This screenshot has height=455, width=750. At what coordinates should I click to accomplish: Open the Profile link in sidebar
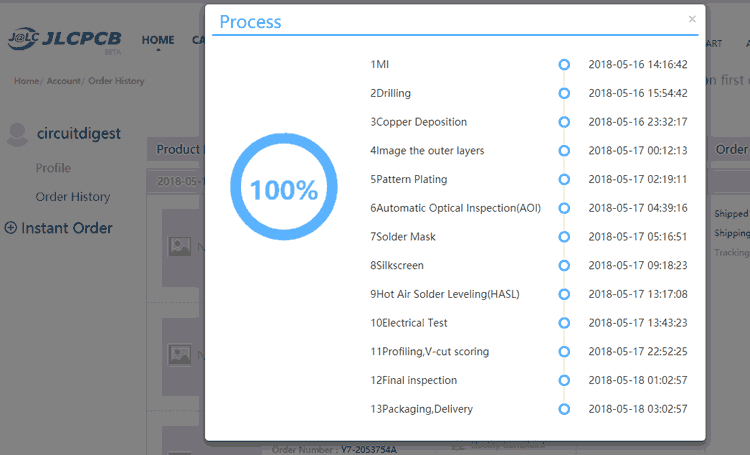point(53,168)
